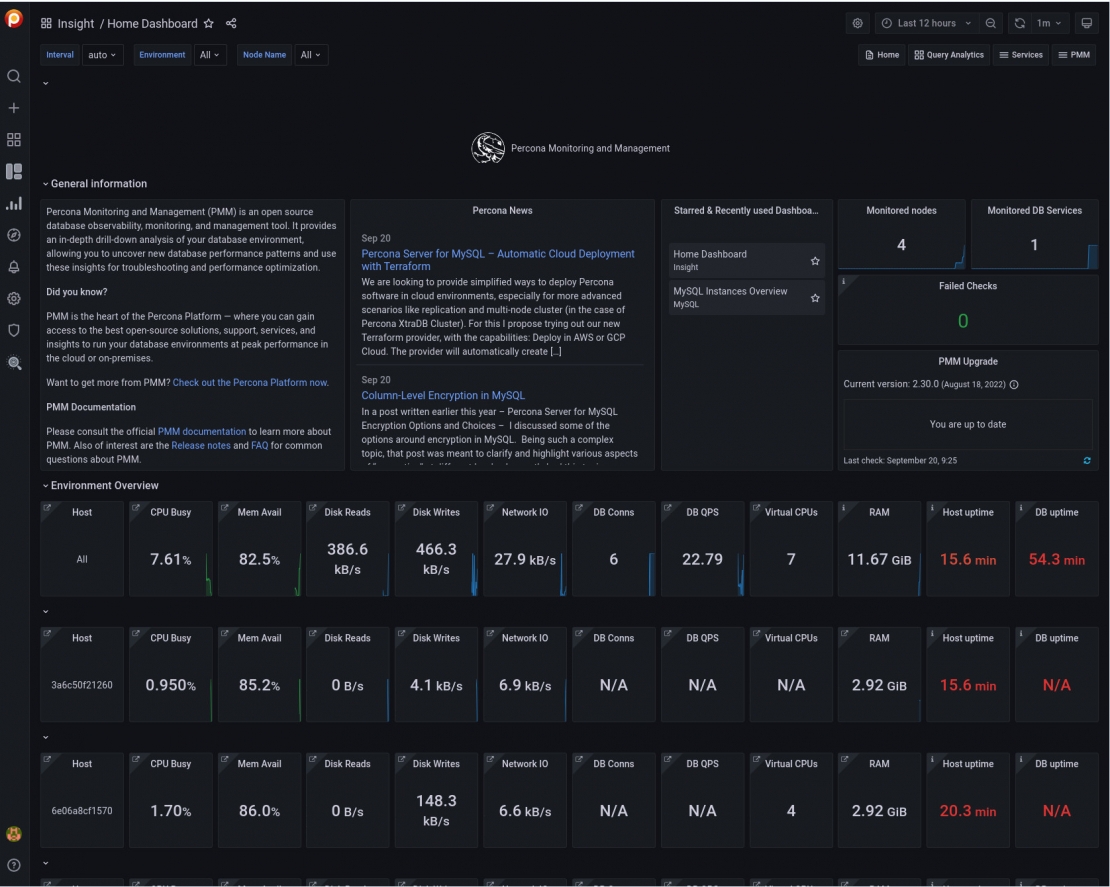The image size is (1110, 887).
Task: Open Server Admin shield icon
Action: [x=14, y=330]
